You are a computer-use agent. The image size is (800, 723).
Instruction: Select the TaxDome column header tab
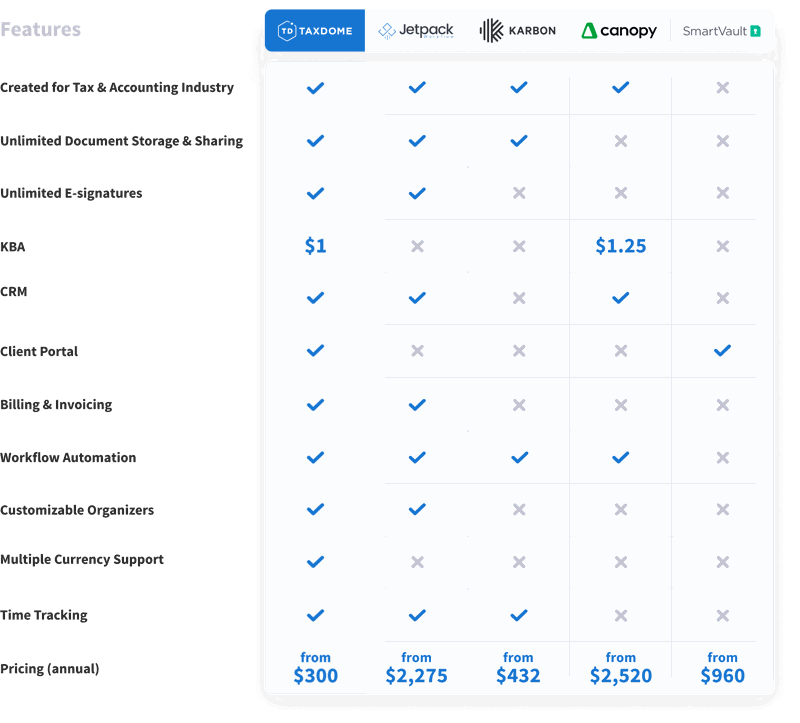(315, 31)
